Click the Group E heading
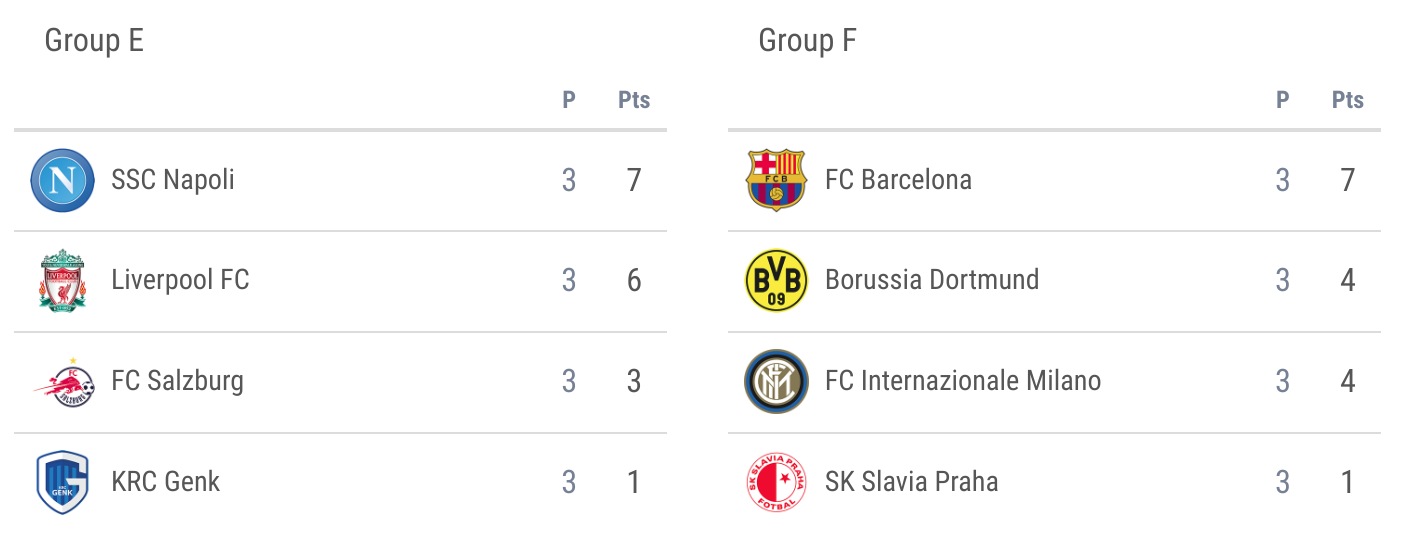1409x536 pixels. [x=94, y=41]
